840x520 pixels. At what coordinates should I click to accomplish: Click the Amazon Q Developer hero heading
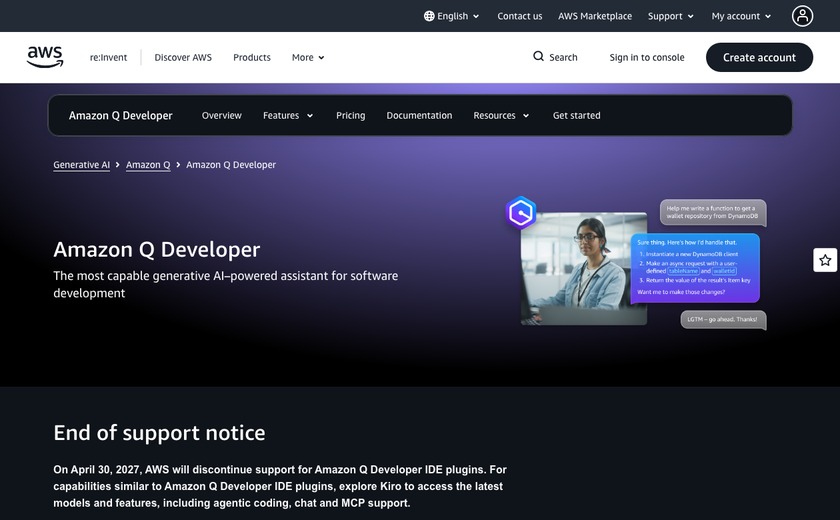pos(156,250)
